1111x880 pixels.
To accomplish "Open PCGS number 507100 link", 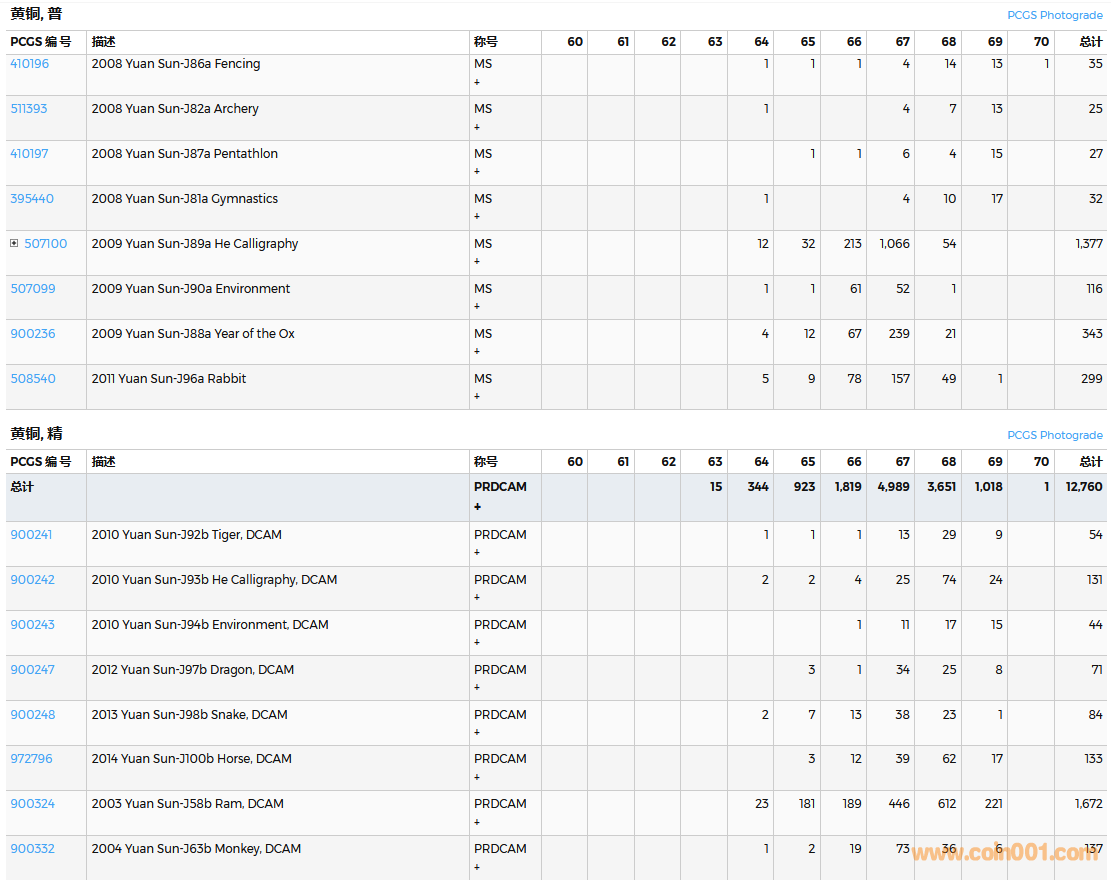I will pyautogui.click(x=46, y=244).
